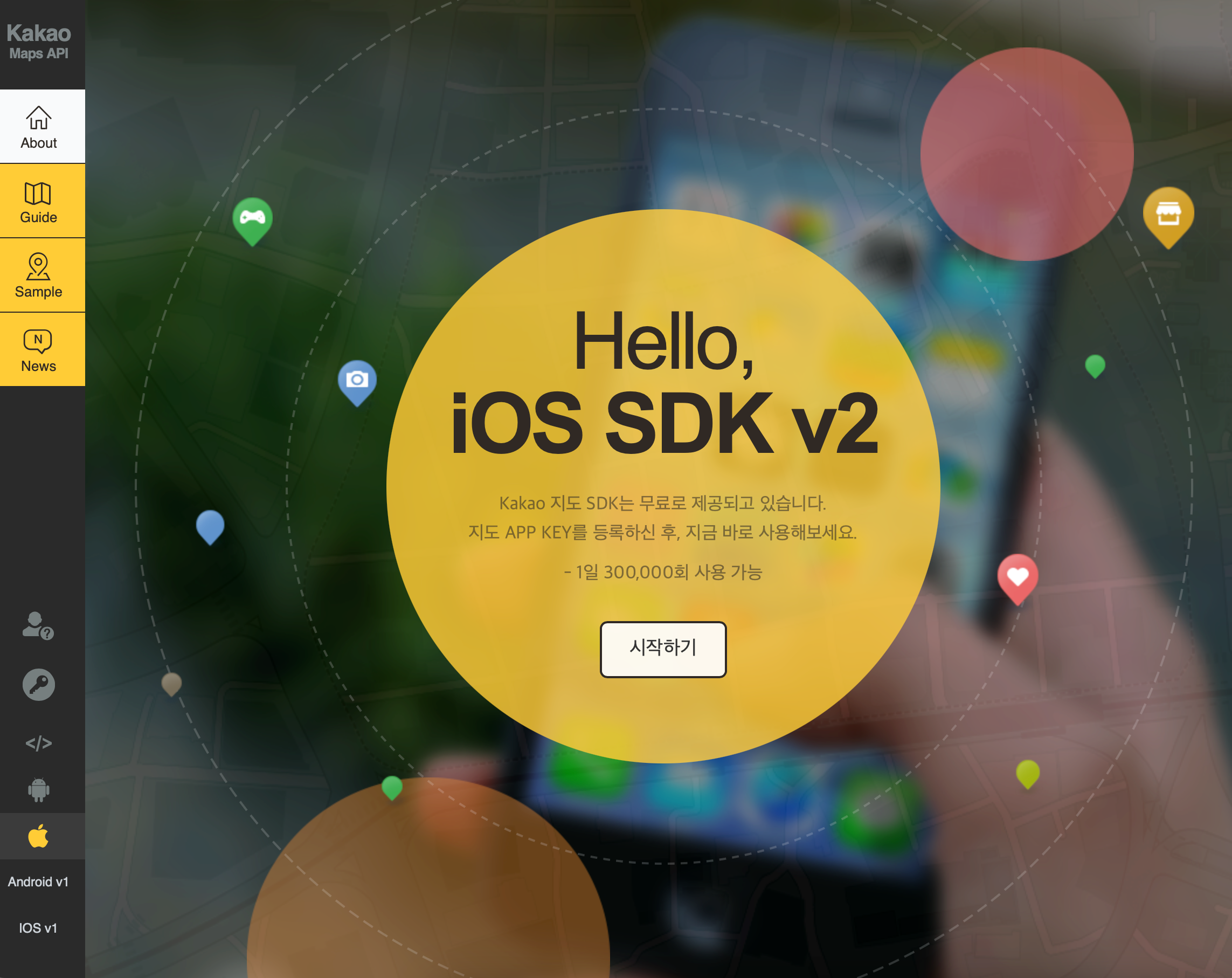The height and width of the screenshot is (978, 1232).
Task: Open the Android v1 link
Action: [x=38, y=882]
